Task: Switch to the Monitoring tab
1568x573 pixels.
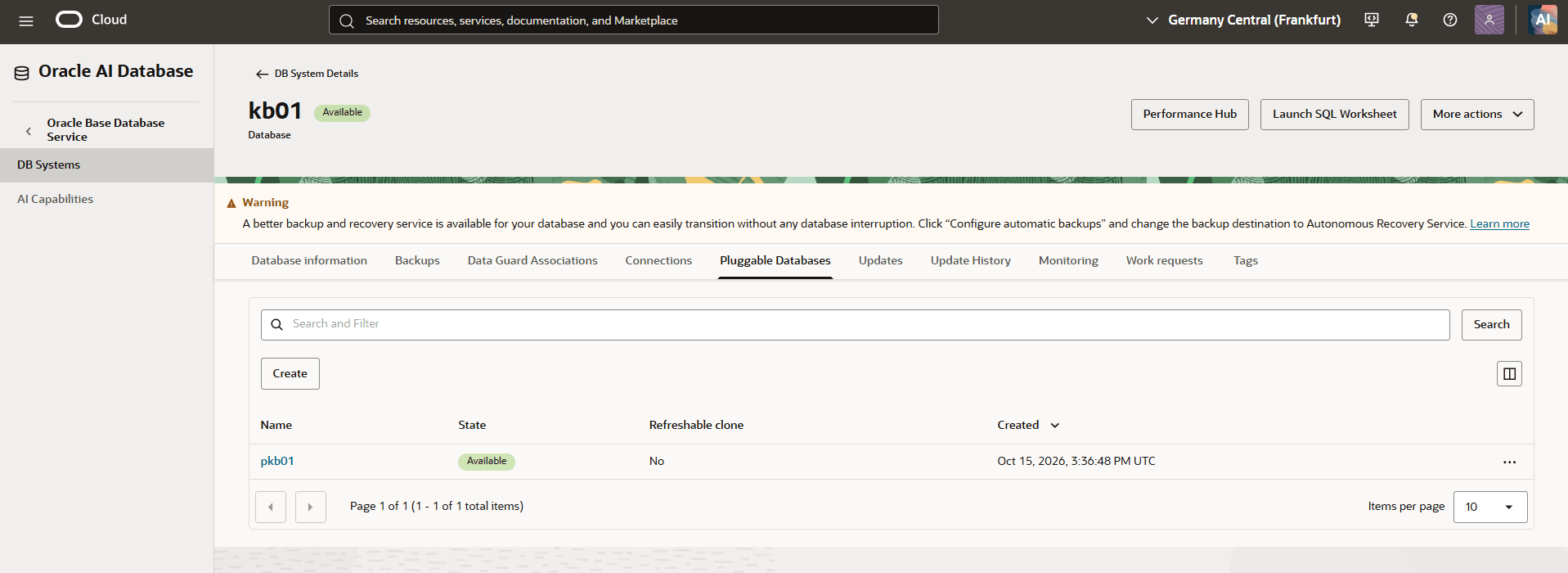Action: 1068,260
